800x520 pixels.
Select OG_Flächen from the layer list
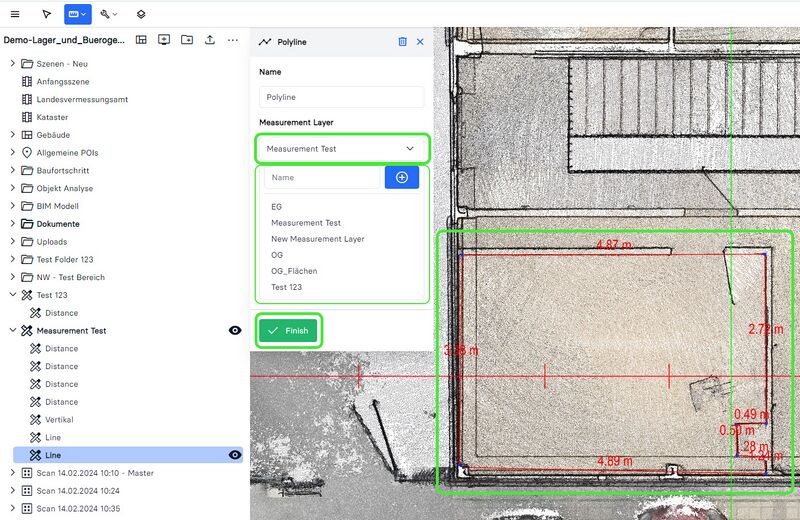point(294,271)
